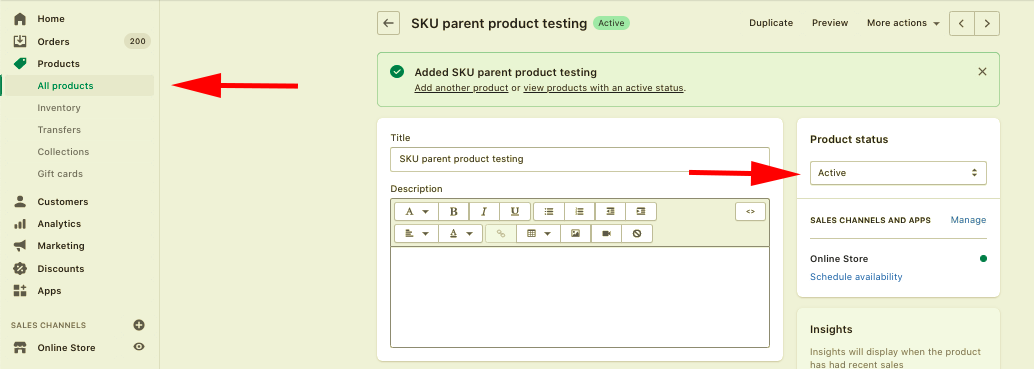The width and height of the screenshot is (1034, 369).
Task: Click the Discounts badge icon
Action: point(20,269)
